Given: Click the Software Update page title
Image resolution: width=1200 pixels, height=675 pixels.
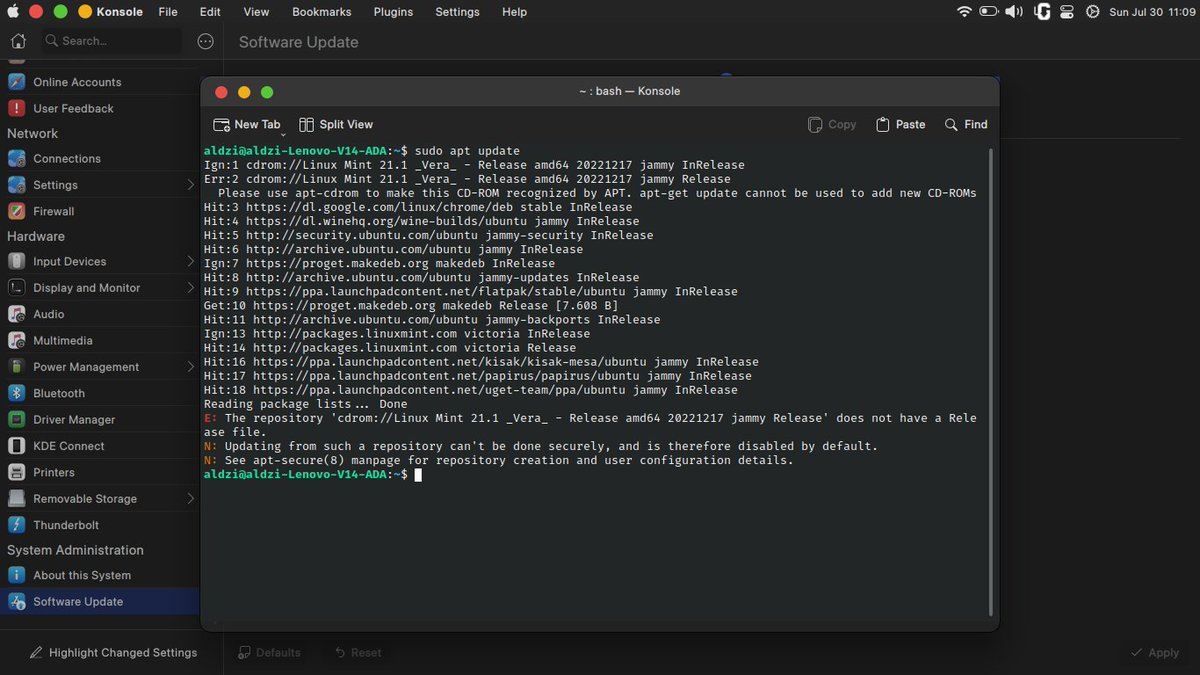Looking at the screenshot, I should pos(298,42).
